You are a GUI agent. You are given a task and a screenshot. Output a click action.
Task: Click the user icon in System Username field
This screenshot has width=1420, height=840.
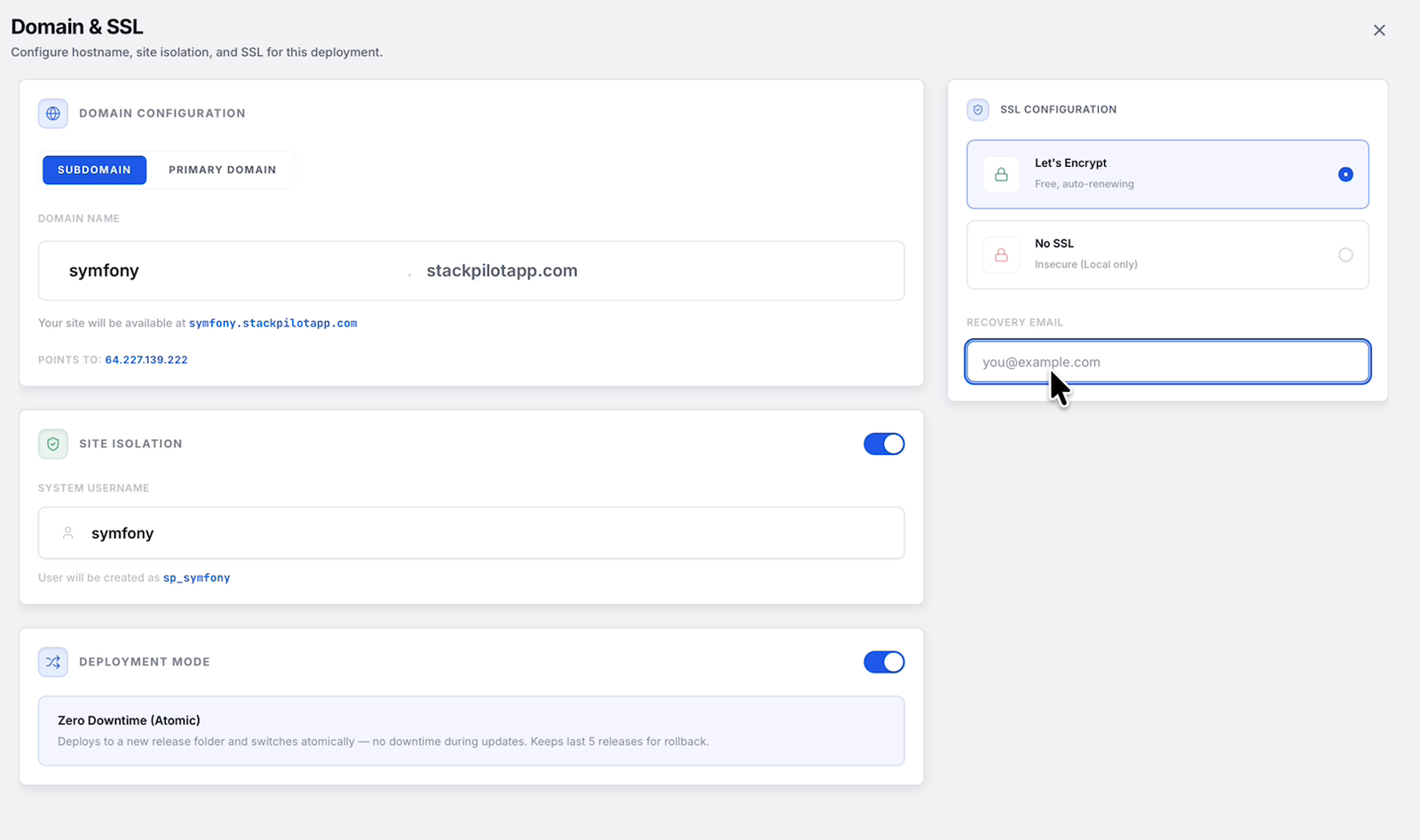point(67,533)
